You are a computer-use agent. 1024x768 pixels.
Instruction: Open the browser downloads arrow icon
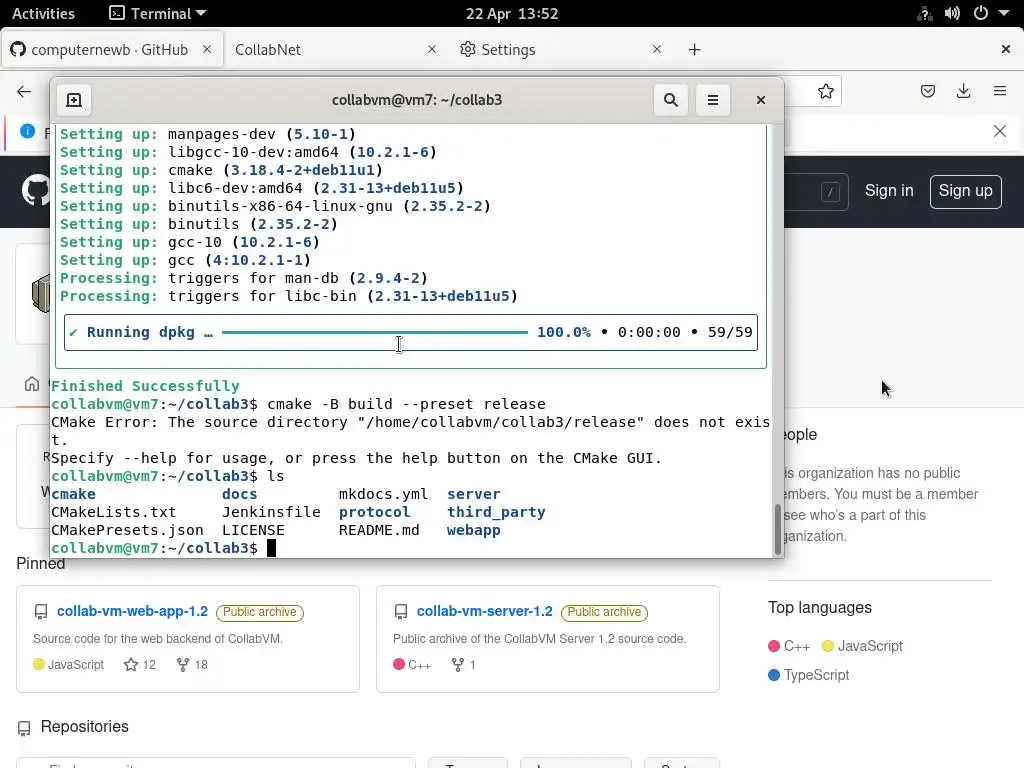963,91
